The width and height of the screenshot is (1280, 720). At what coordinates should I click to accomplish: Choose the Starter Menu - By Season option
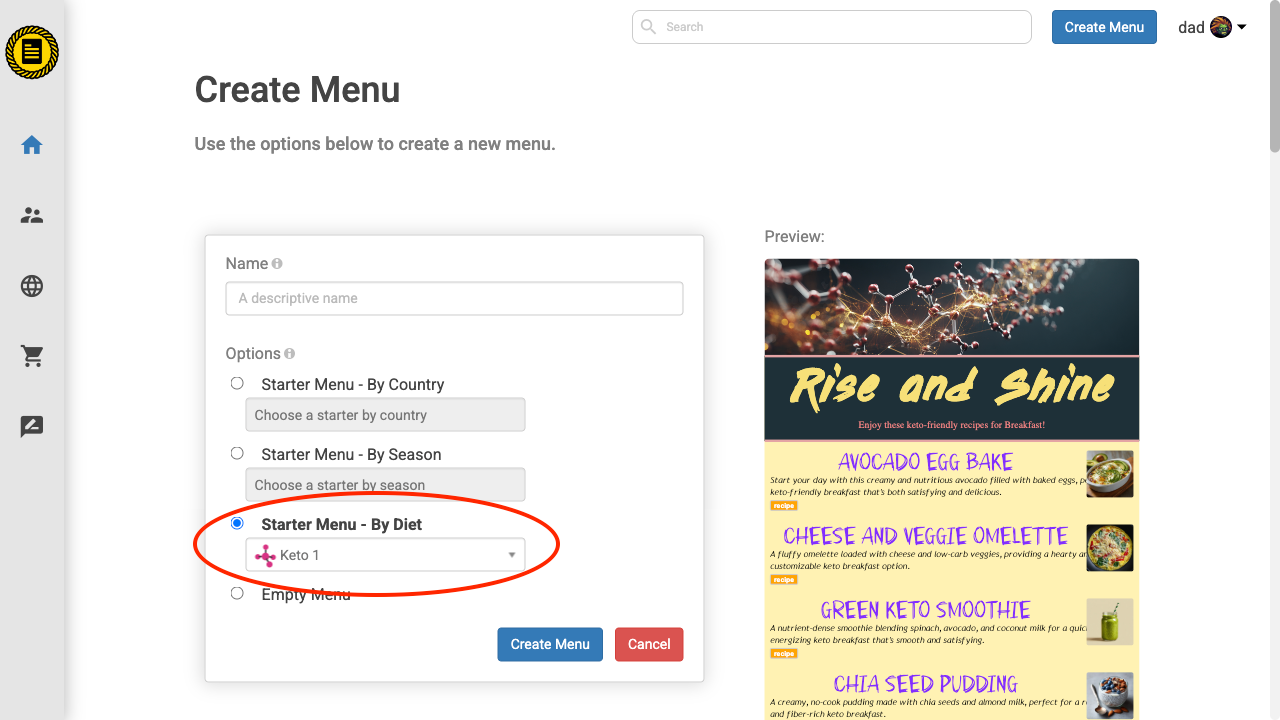tap(237, 453)
